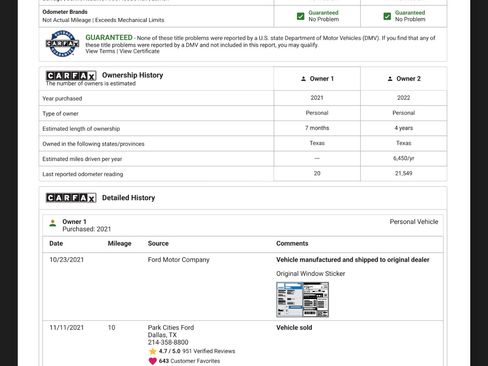Click the 6,450/yr miles cell
The image size is (488, 366).
404,158
